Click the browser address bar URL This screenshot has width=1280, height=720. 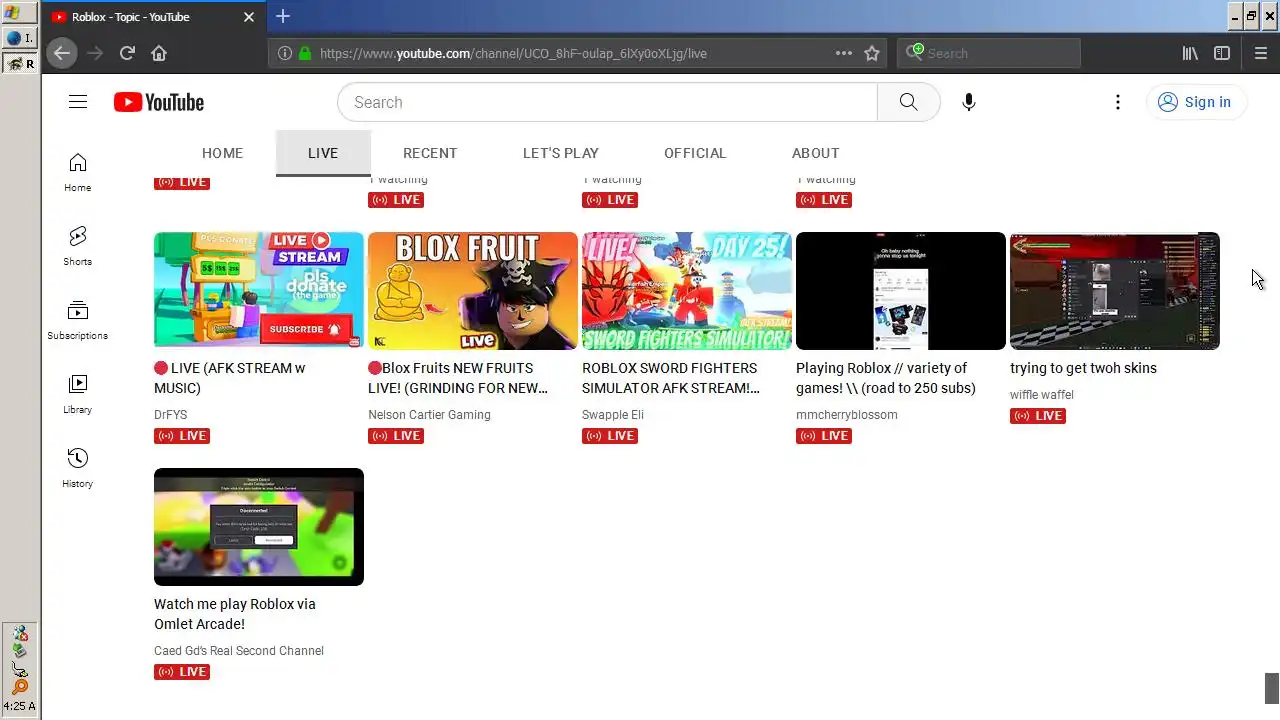point(513,53)
